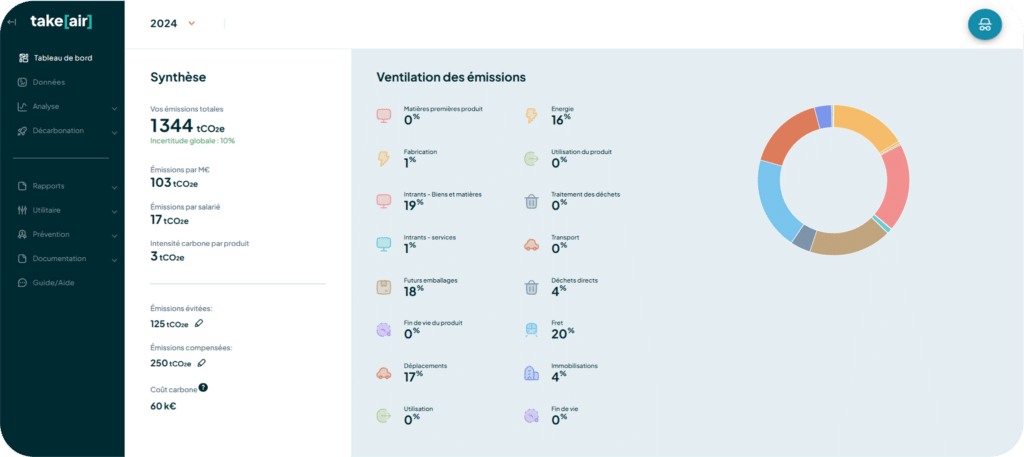The image size is (1024, 457).
Task: Click the Fin de vie du produit icon
Action: click(x=383, y=330)
